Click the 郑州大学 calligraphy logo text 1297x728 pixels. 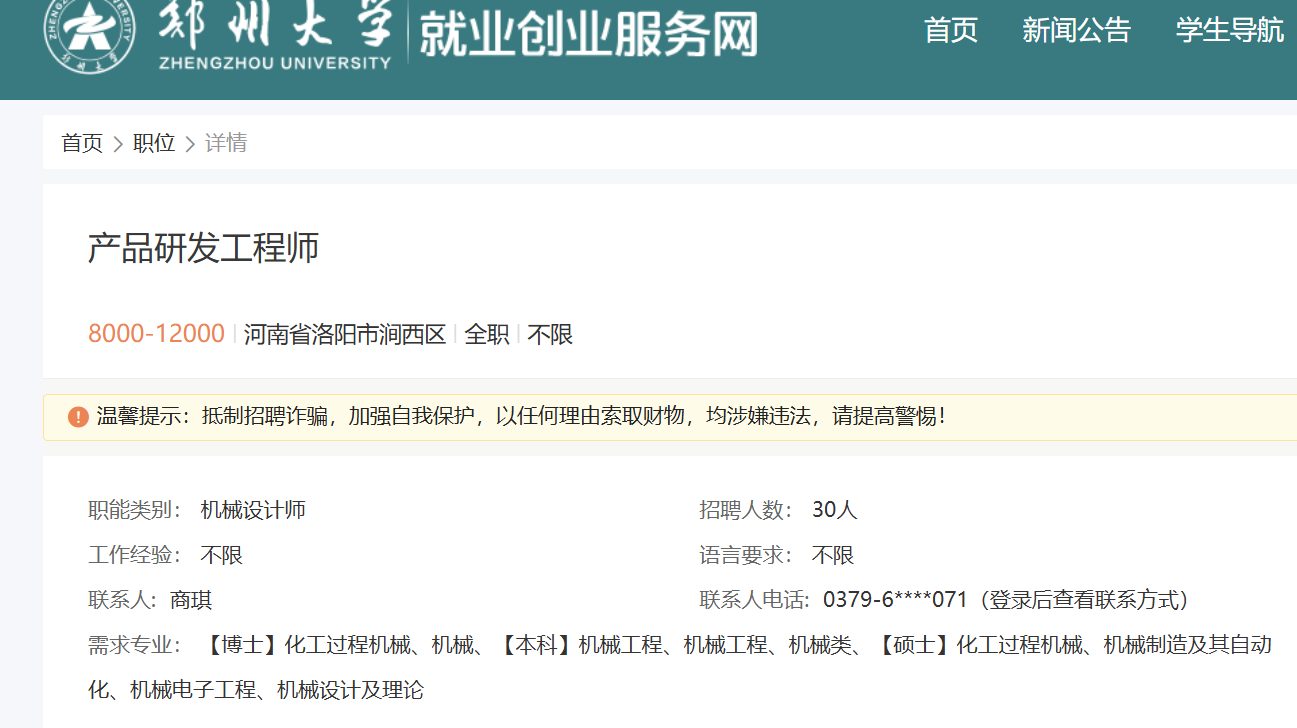[x=274, y=24]
